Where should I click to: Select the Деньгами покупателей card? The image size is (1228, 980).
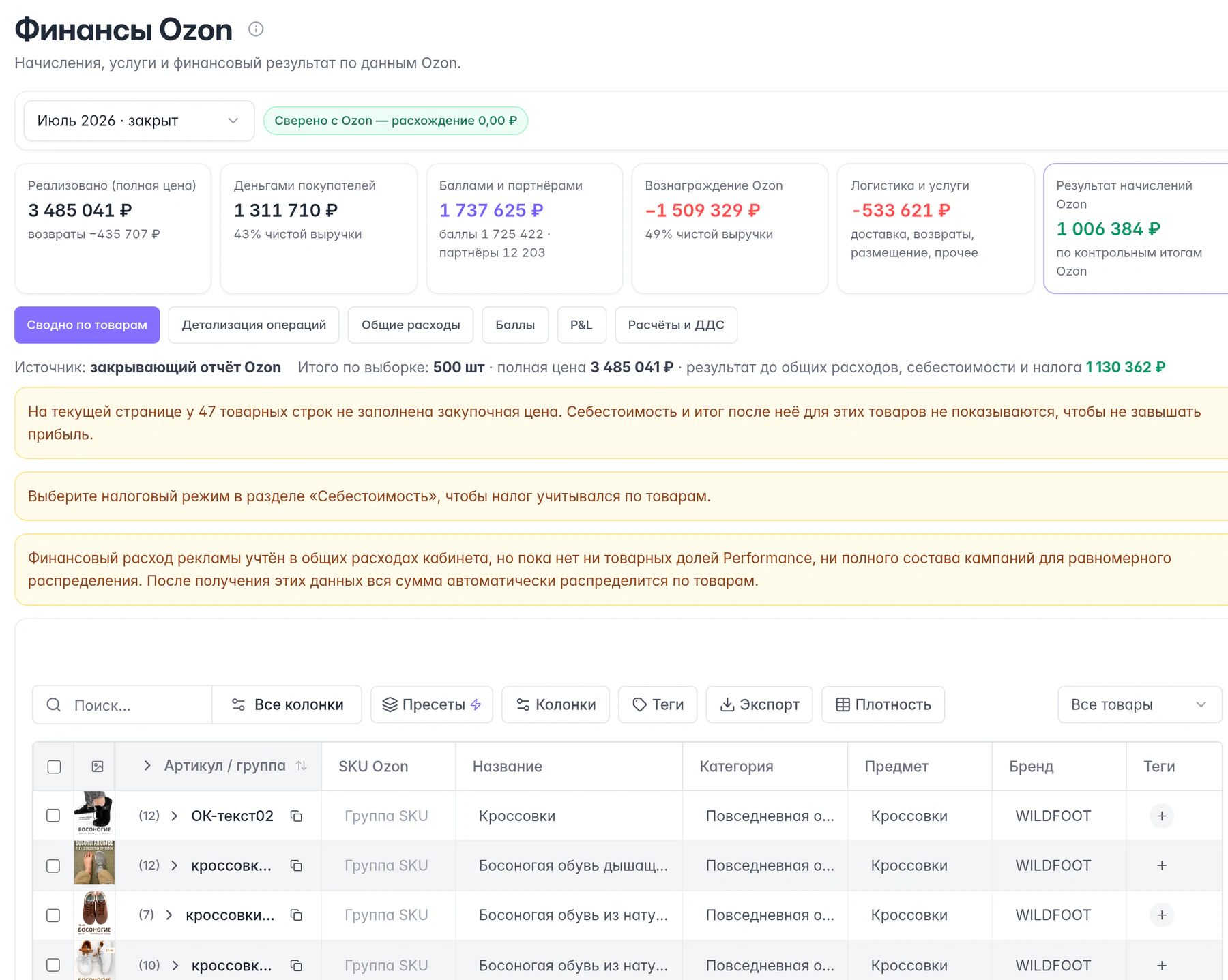[319, 228]
